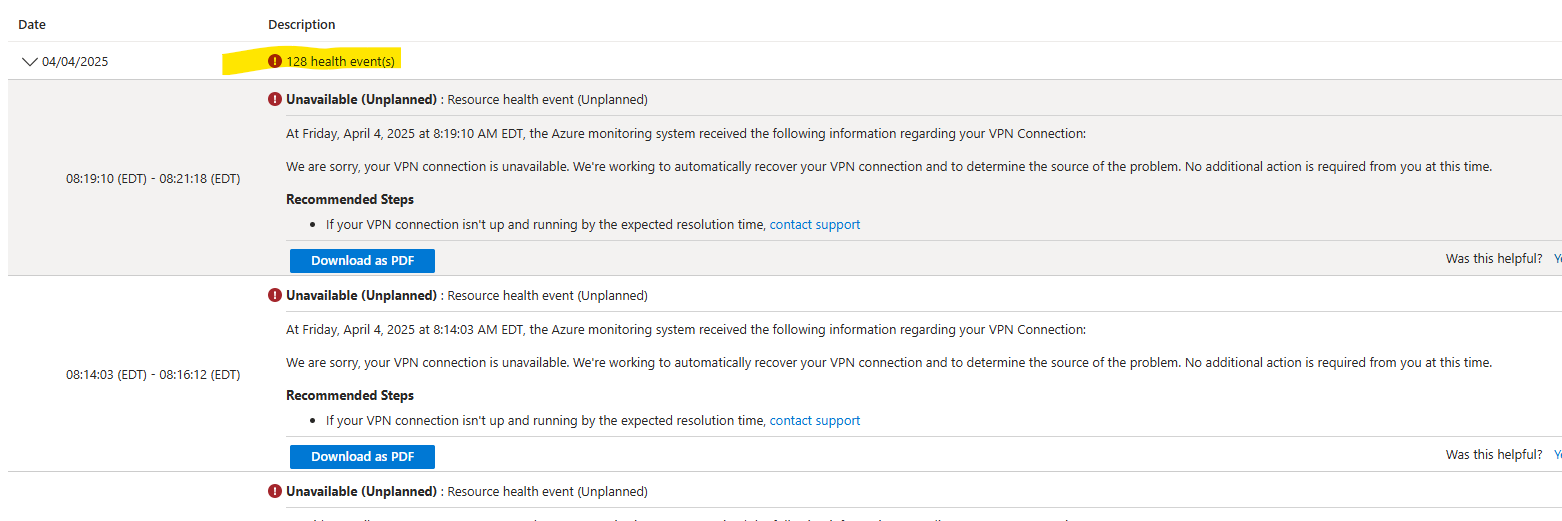Click Recommended Steps heading in the 8:14:03 event
Viewport: 1562px width, 521px height.
pos(350,395)
